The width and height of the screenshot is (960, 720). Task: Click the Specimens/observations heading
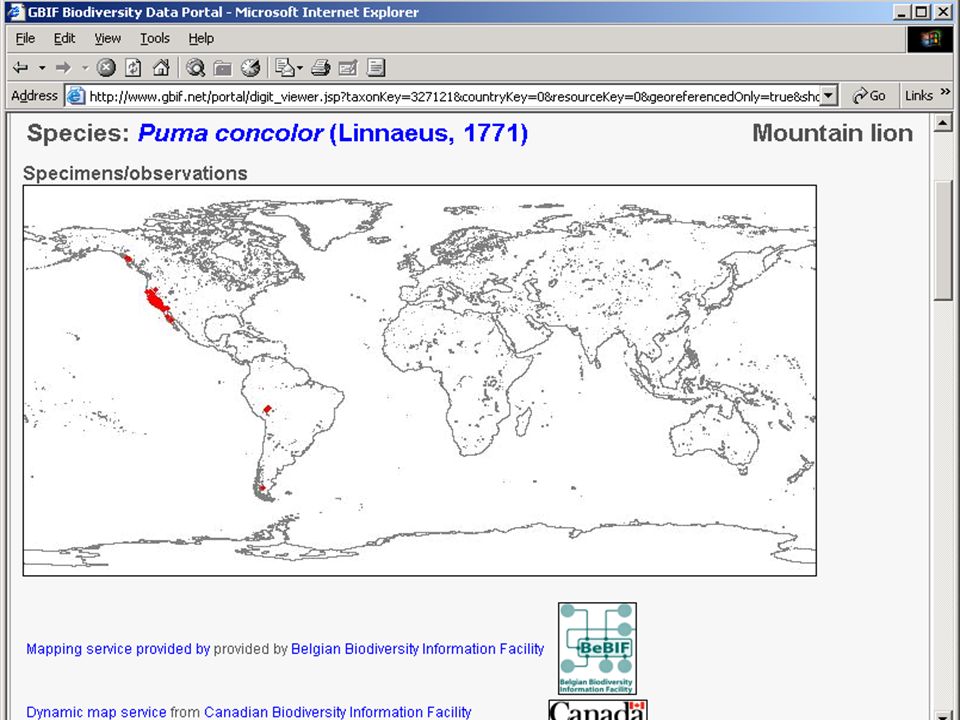(x=135, y=173)
